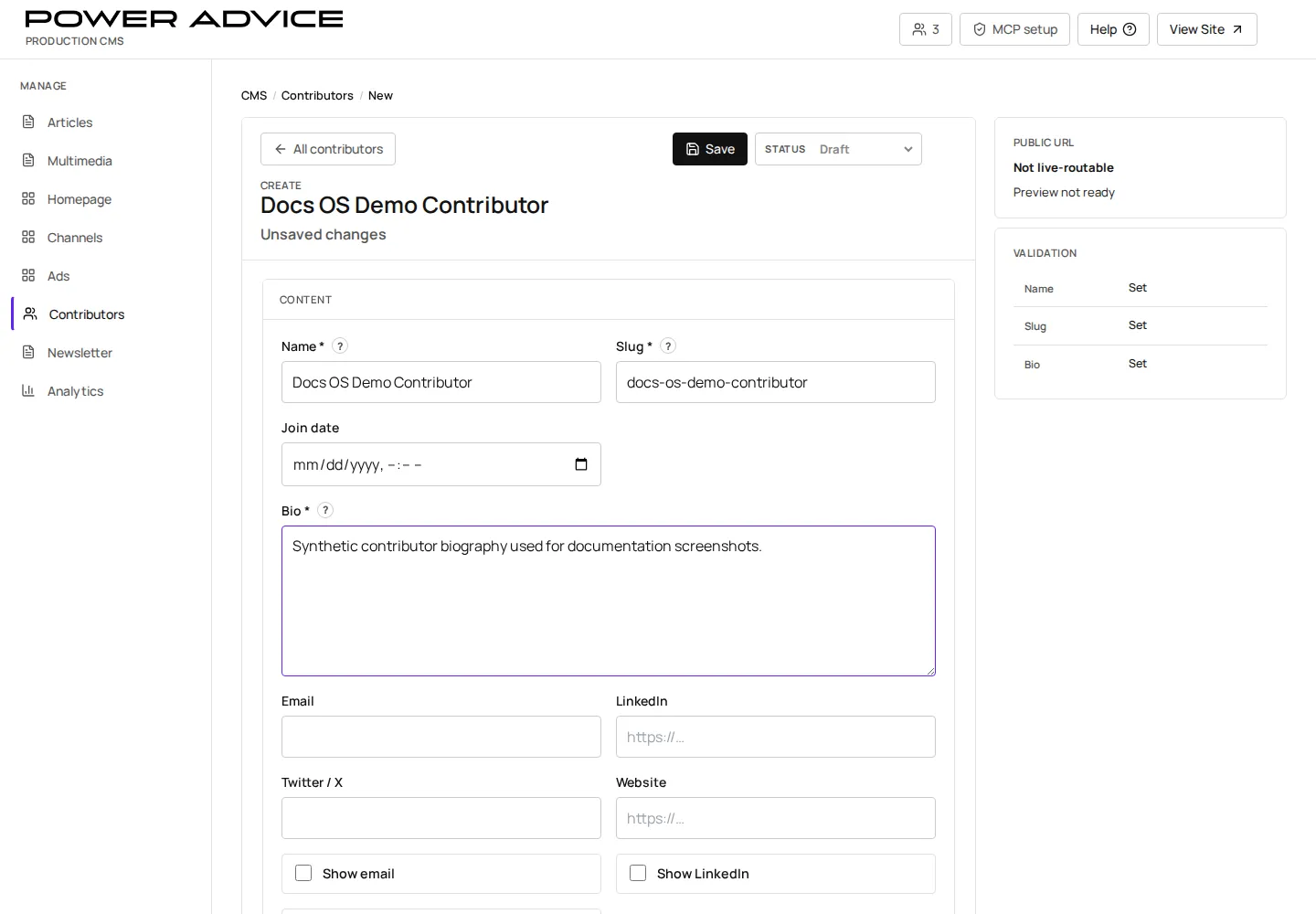
Task: Click the Join date input field
Action: click(441, 464)
